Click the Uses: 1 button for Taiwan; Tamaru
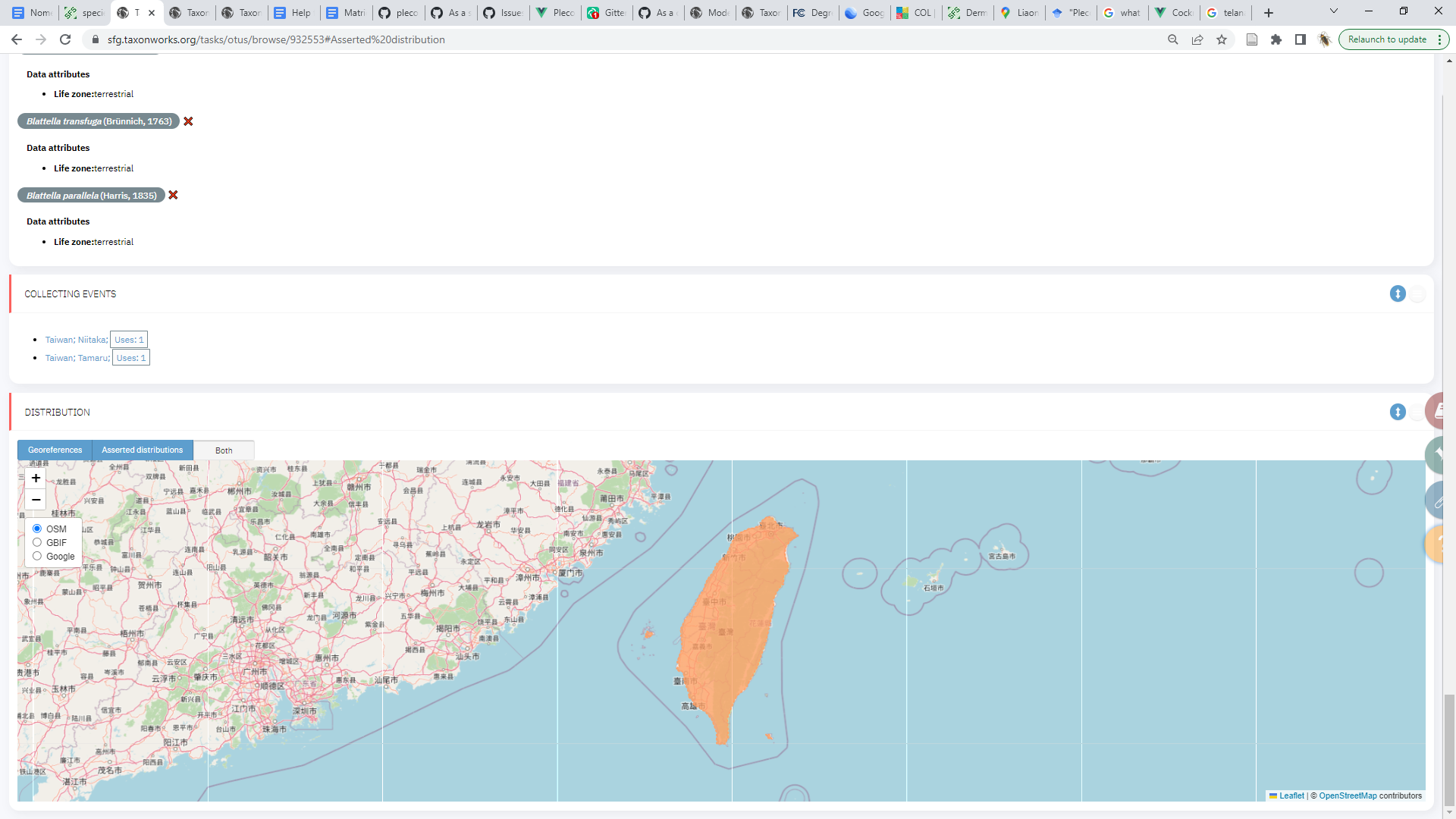Screen dimensions: 1456x819 pos(130,357)
